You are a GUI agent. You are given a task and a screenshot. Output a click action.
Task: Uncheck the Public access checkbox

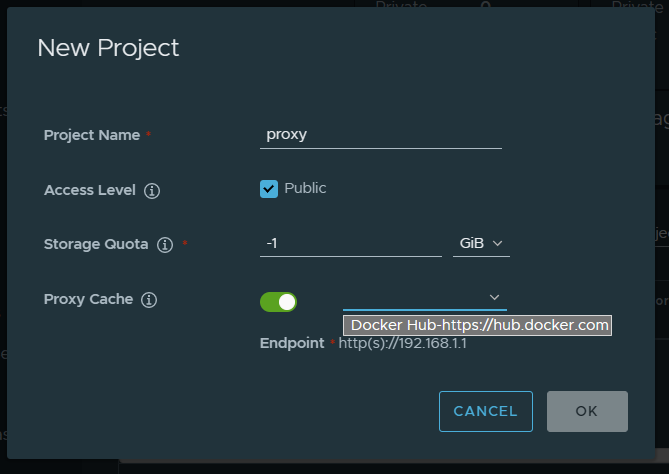click(x=269, y=189)
